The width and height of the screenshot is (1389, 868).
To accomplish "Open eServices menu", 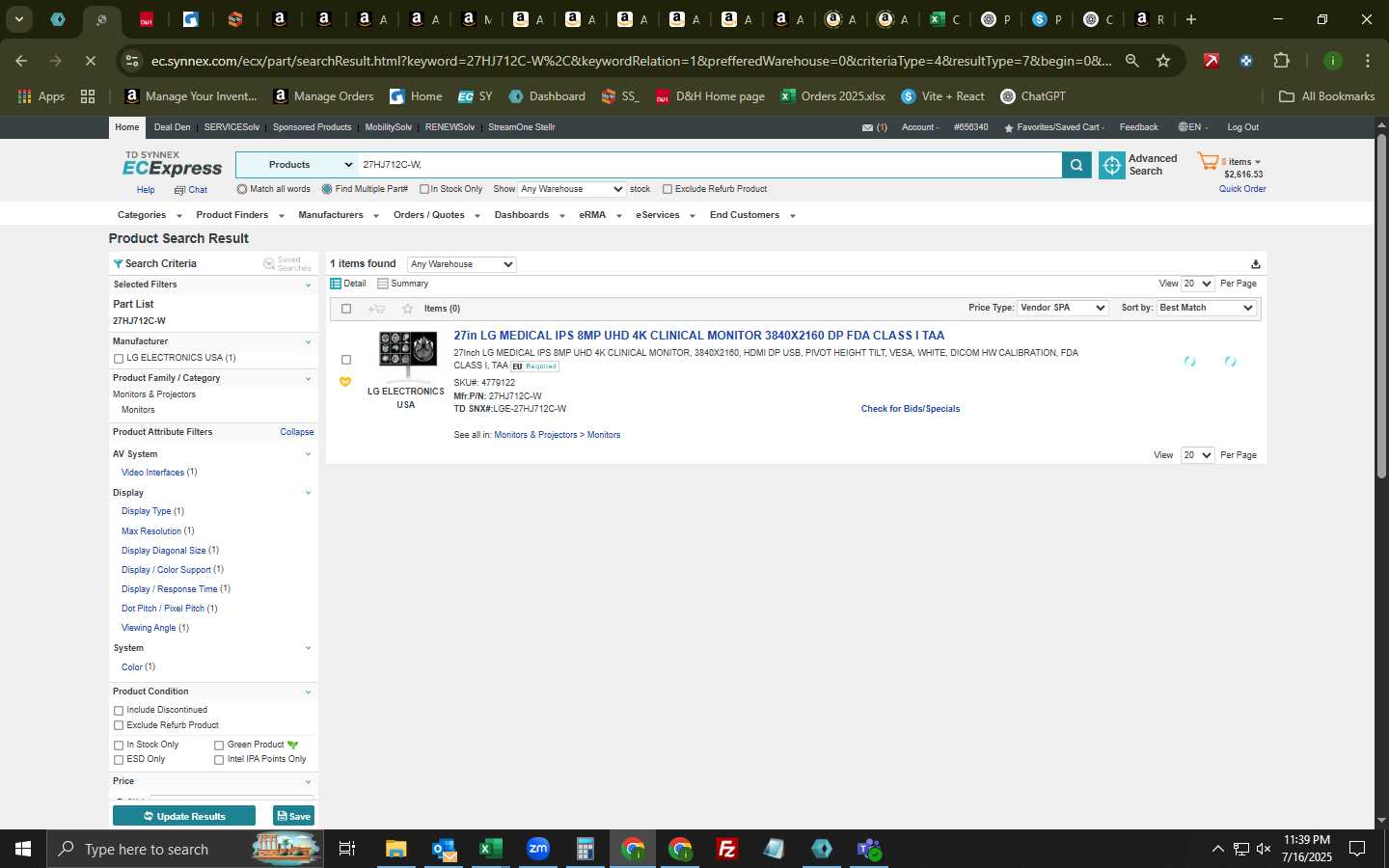I will (666, 215).
